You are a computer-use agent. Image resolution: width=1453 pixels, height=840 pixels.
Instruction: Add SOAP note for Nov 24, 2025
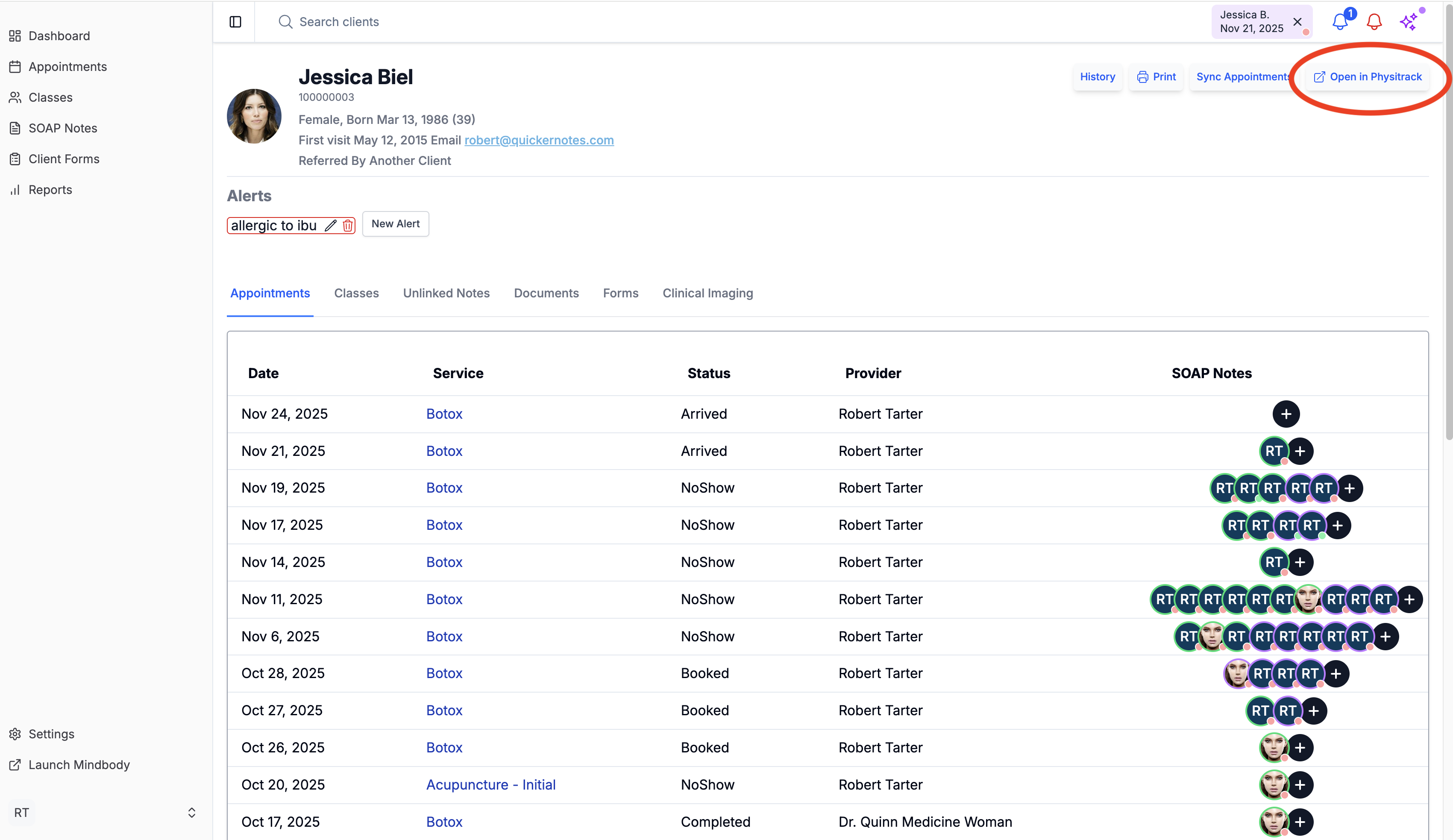[1286, 414]
